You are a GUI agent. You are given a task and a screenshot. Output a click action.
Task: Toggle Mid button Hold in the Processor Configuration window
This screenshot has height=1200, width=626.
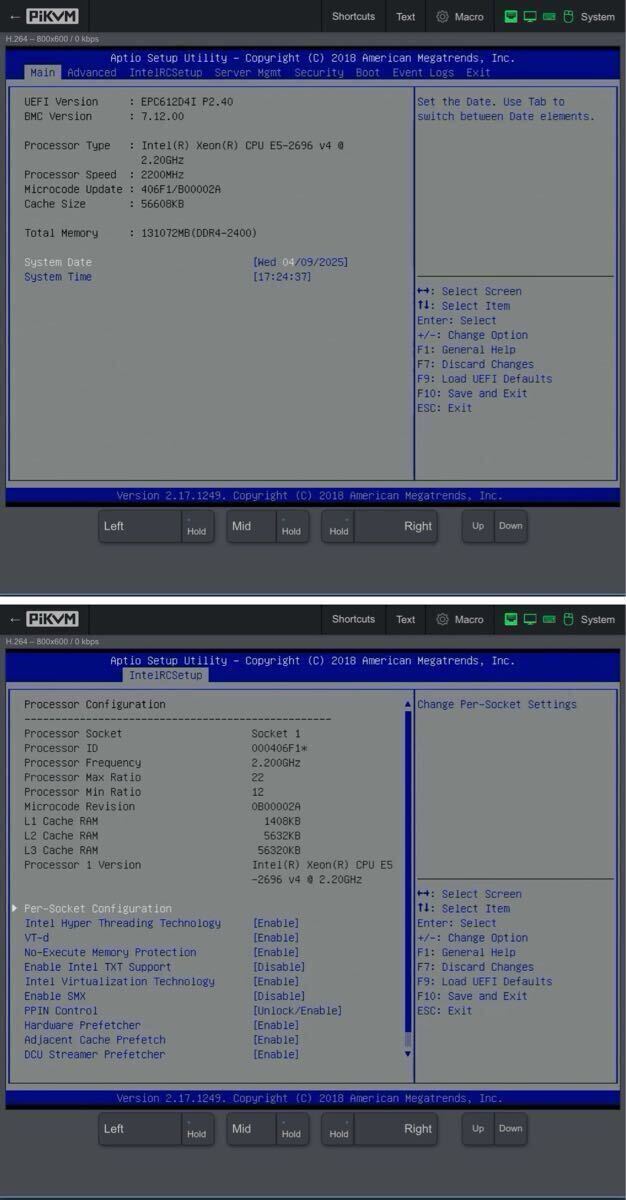click(291, 1130)
